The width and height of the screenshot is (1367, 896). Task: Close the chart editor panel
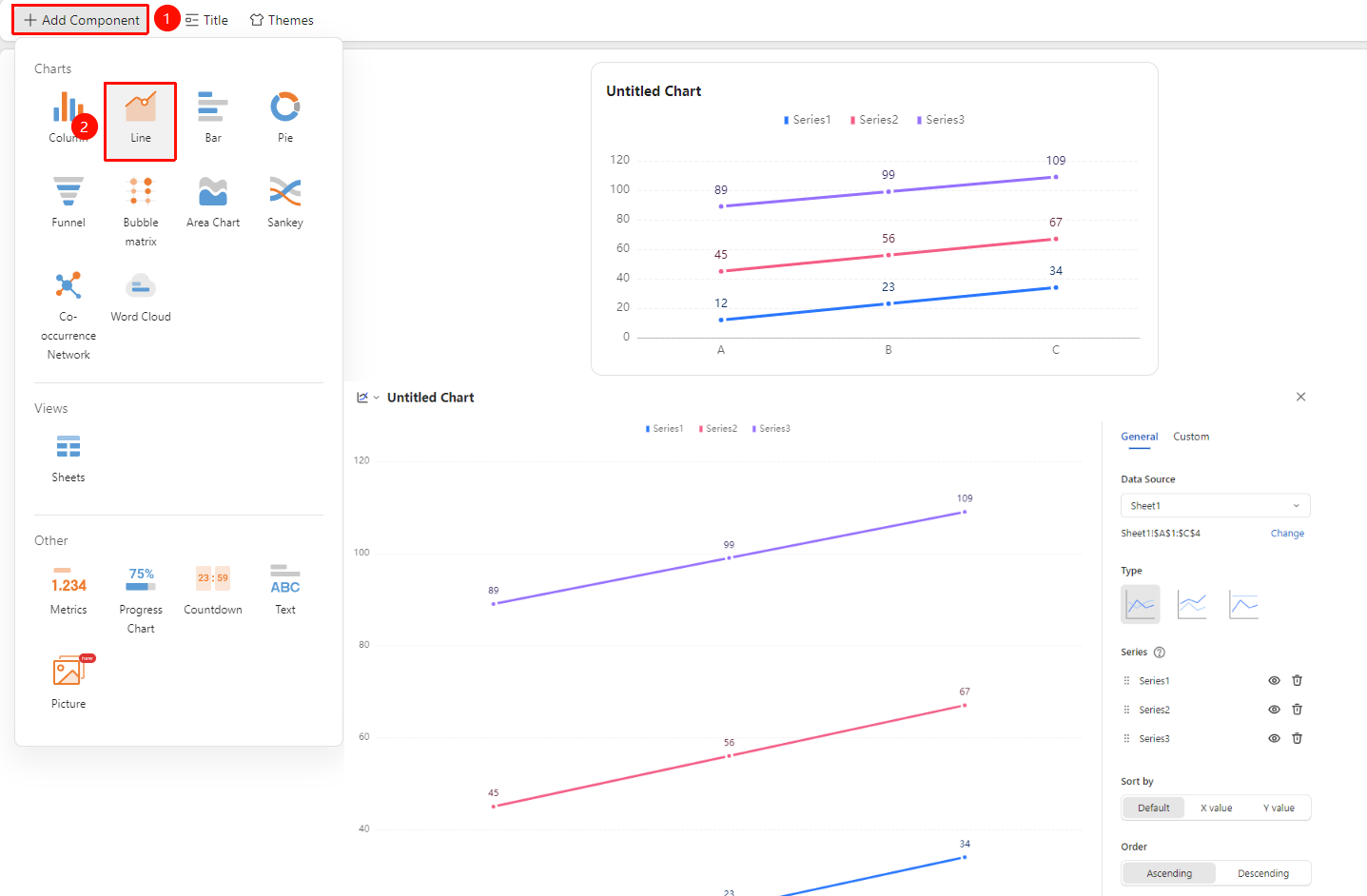pos(1300,397)
